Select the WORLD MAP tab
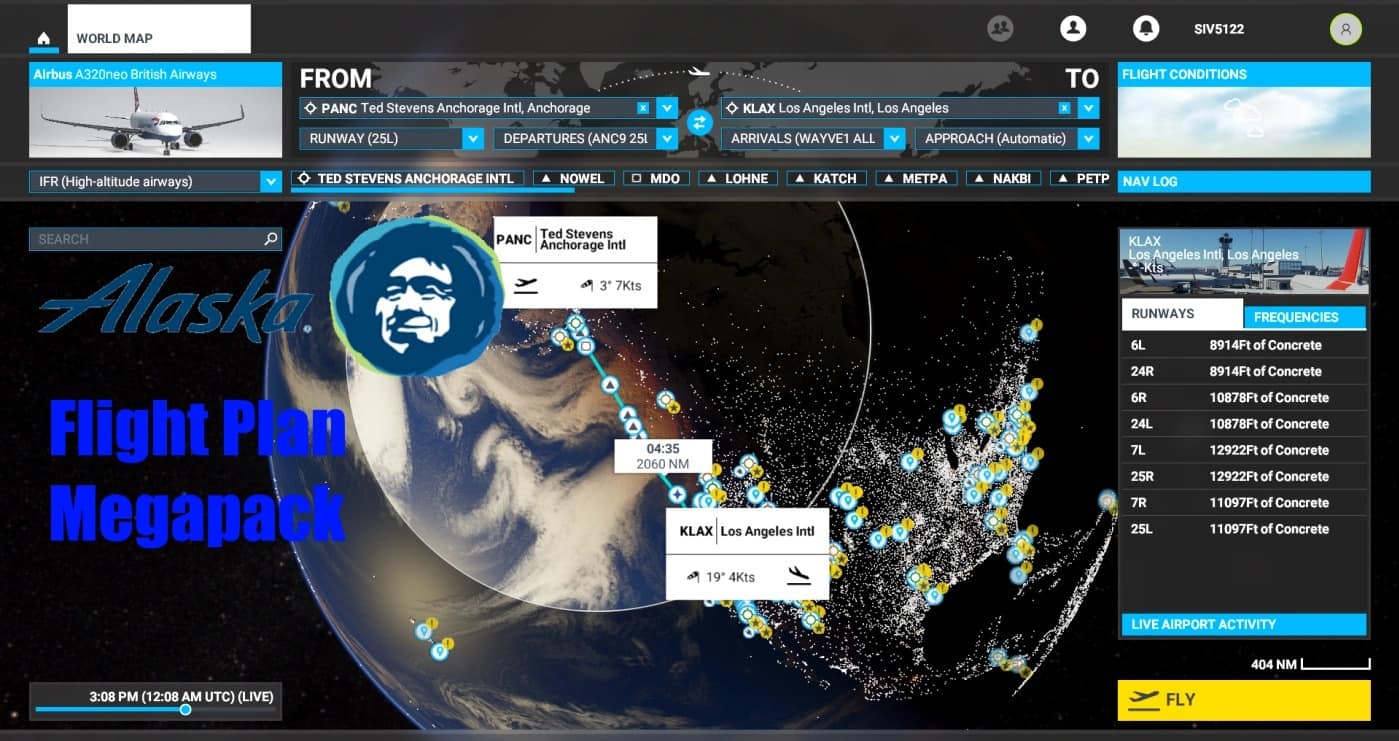1399x741 pixels. point(158,30)
